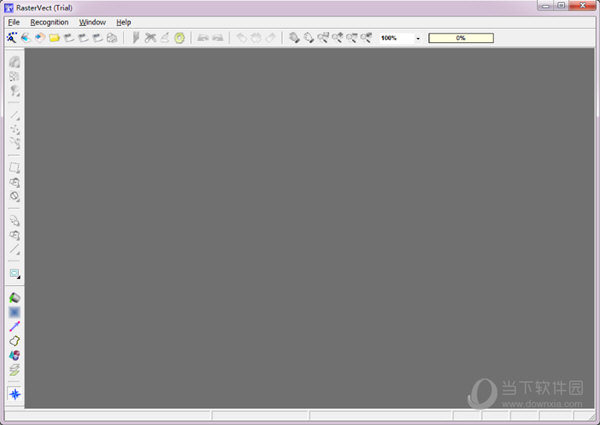Click the second hand tool icon

tap(308, 37)
